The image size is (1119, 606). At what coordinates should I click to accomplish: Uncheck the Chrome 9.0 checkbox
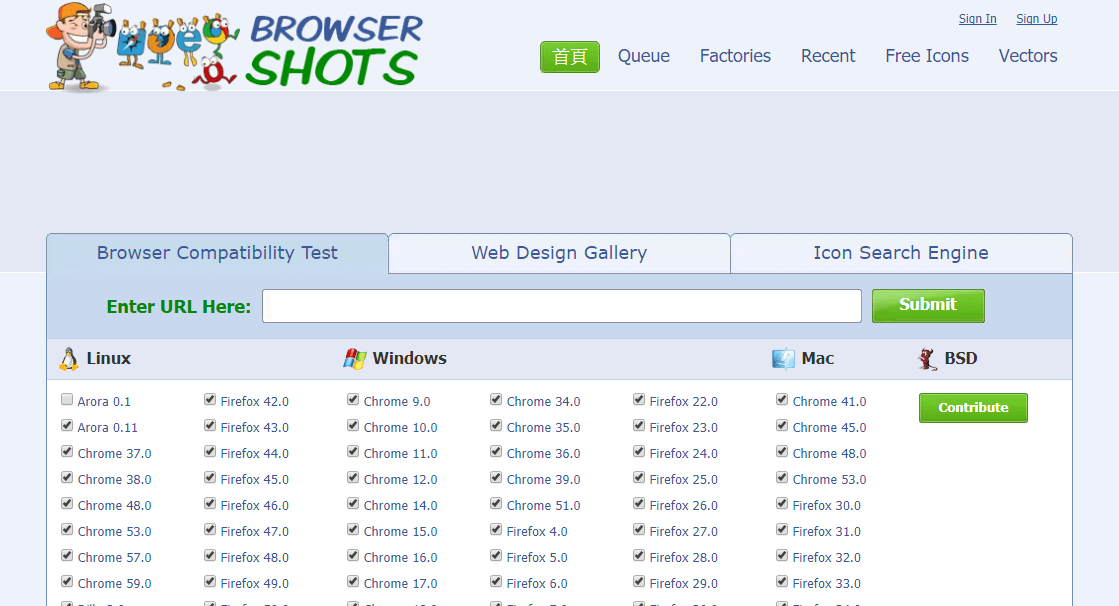353,400
